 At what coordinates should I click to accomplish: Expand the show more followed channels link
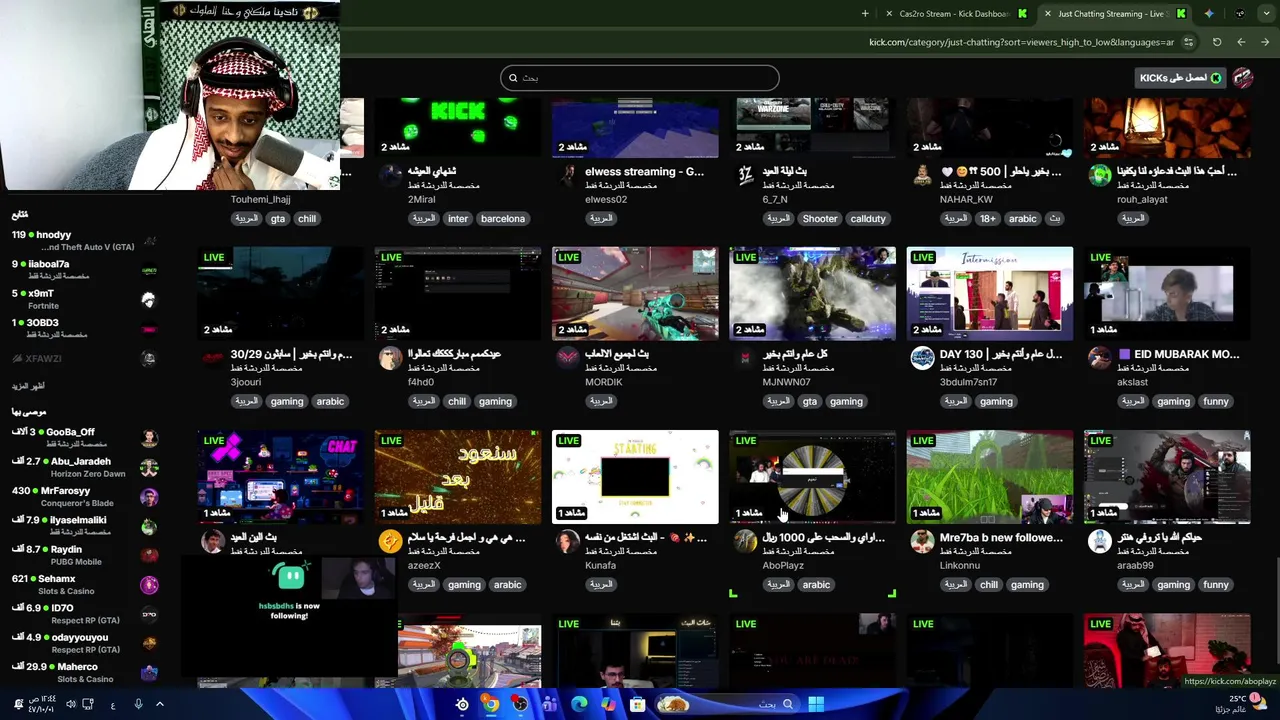[28, 386]
